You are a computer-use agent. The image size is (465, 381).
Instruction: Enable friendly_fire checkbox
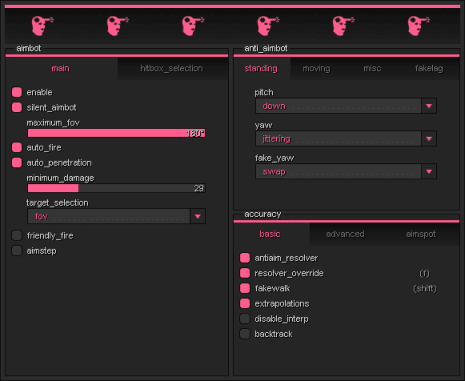[x=17, y=236]
